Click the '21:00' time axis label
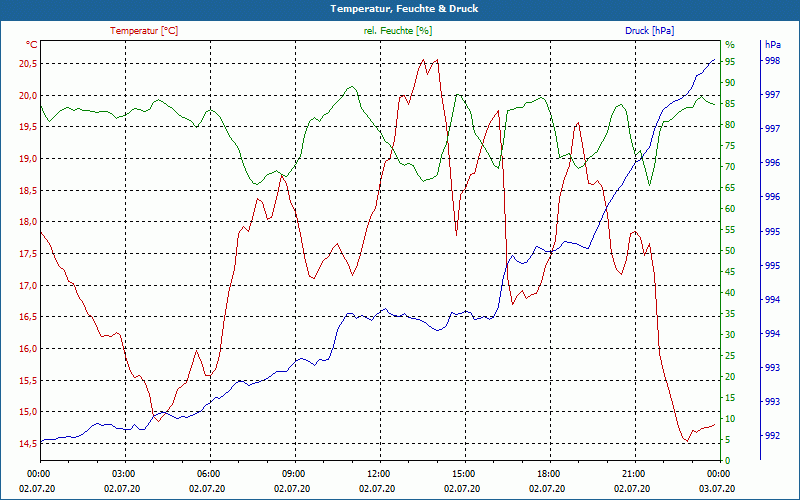 click(x=633, y=473)
